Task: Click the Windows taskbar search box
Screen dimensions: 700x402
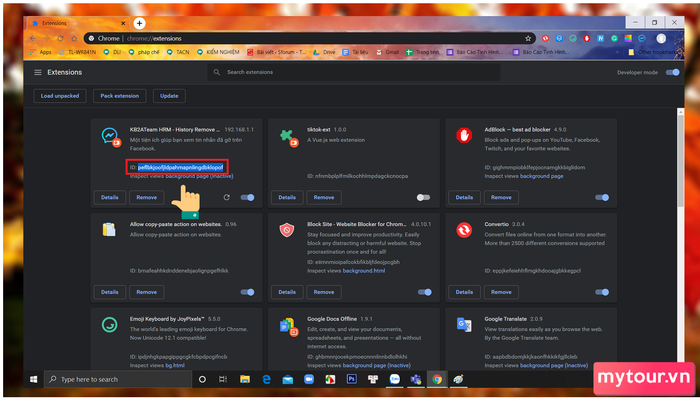Action: click(118, 379)
